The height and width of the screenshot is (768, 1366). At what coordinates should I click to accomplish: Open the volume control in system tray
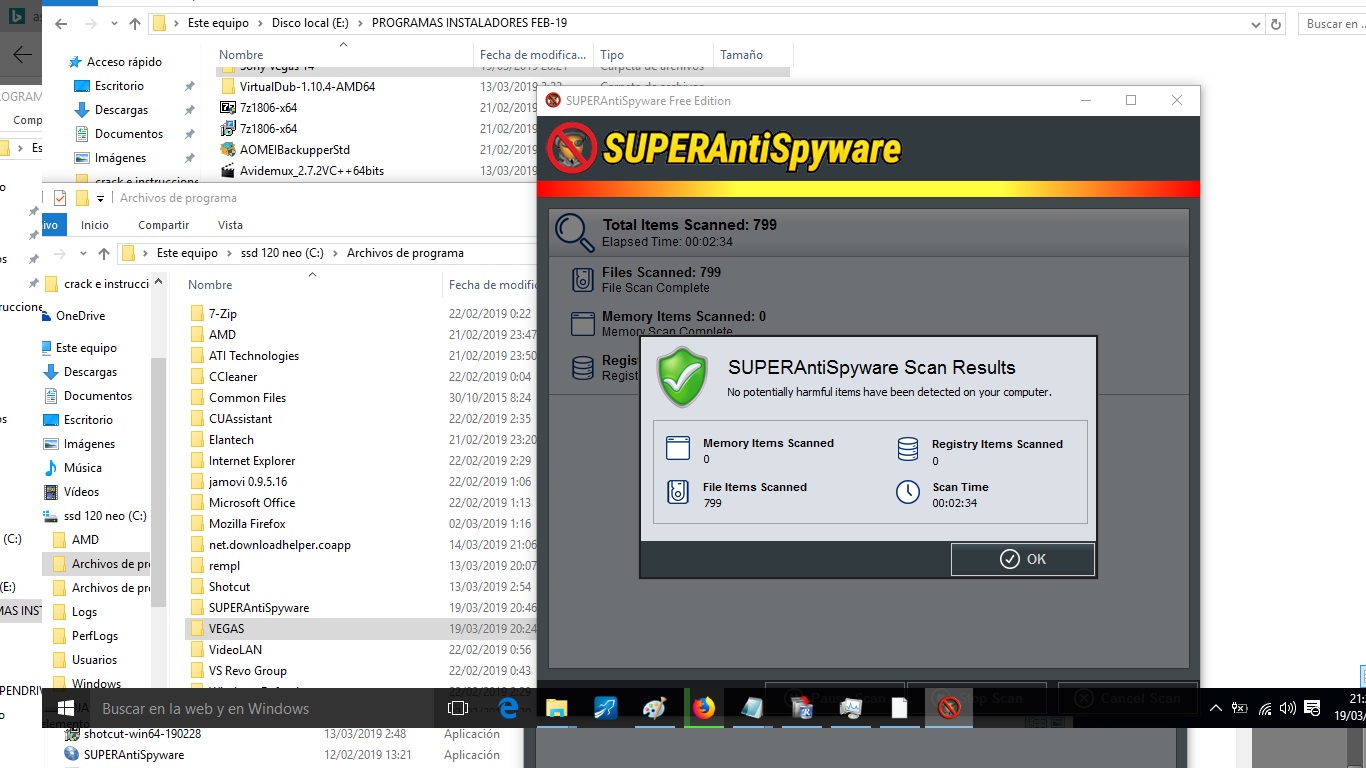click(x=1287, y=708)
